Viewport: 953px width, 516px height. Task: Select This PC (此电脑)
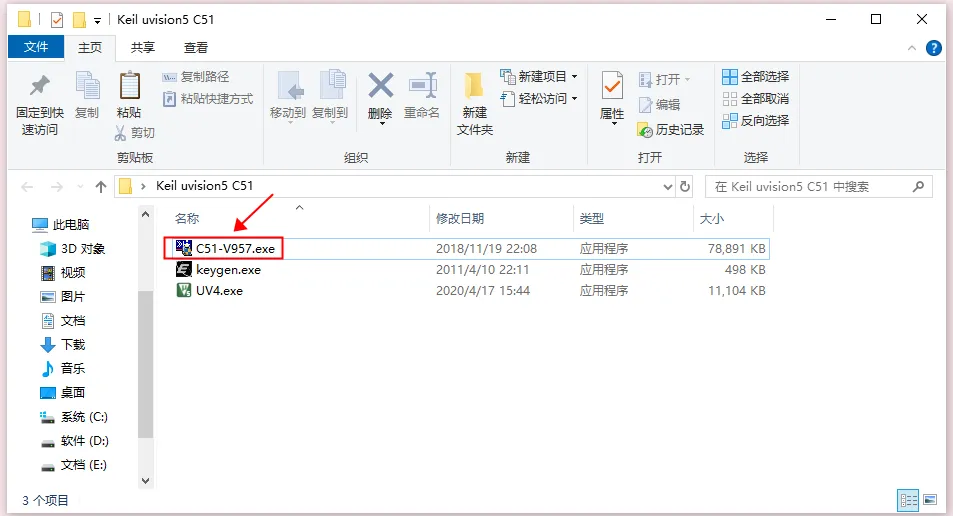(x=61, y=225)
